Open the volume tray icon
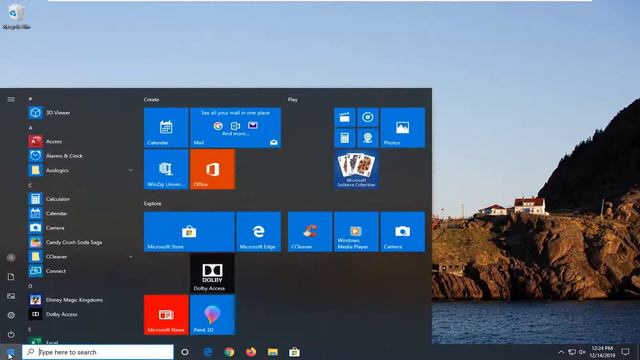The width and height of the screenshot is (640, 360). (582, 352)
